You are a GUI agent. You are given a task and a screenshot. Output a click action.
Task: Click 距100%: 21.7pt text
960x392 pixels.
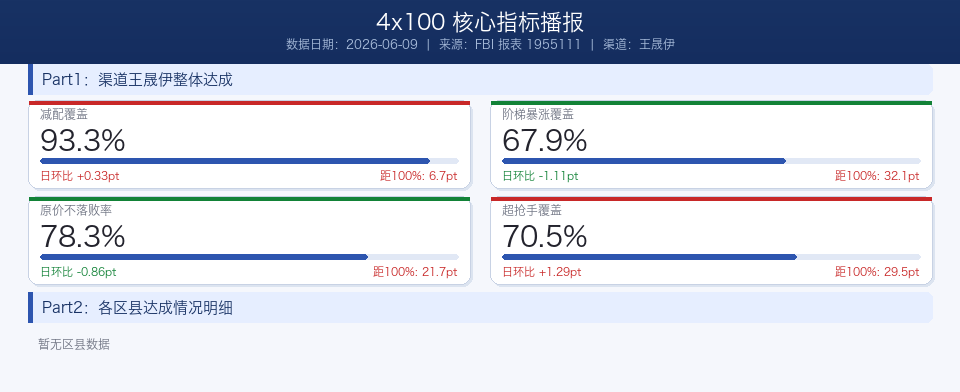point(416,273)
